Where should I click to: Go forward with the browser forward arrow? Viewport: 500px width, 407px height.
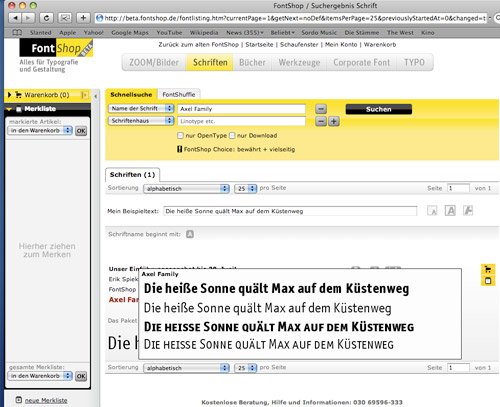pos(29,18)
